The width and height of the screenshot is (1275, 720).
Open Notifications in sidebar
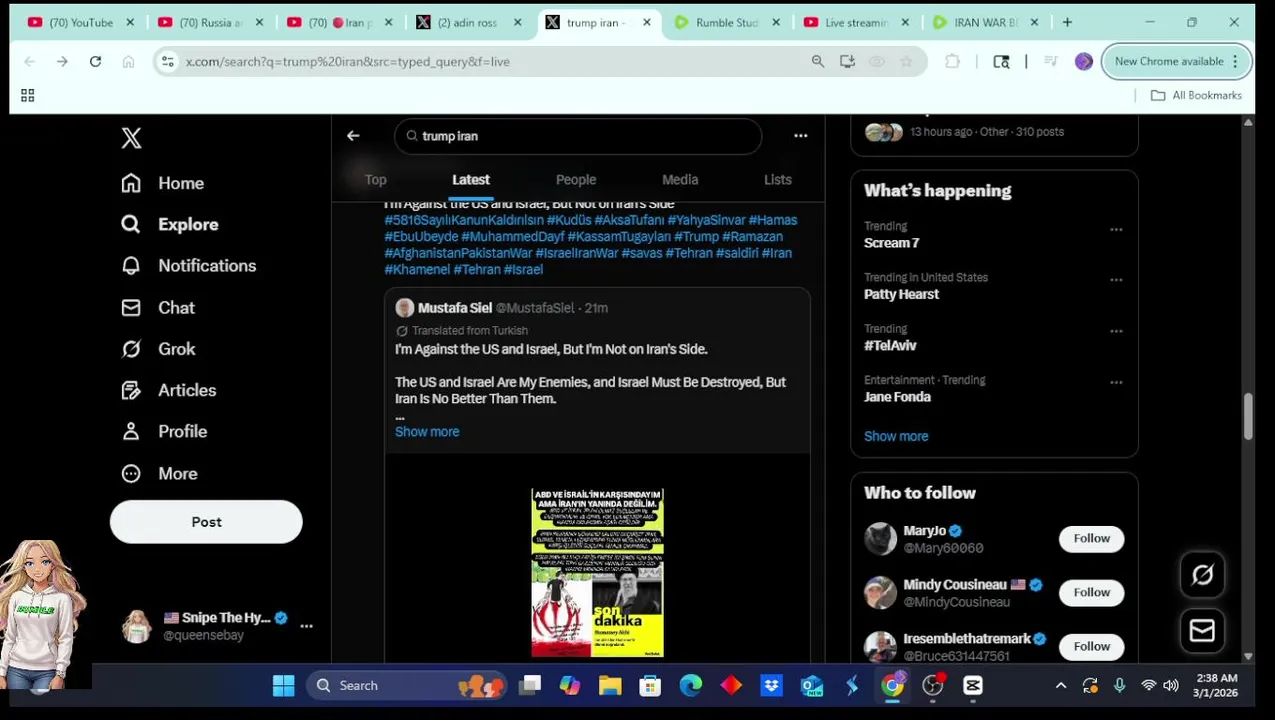pos(189,265)
